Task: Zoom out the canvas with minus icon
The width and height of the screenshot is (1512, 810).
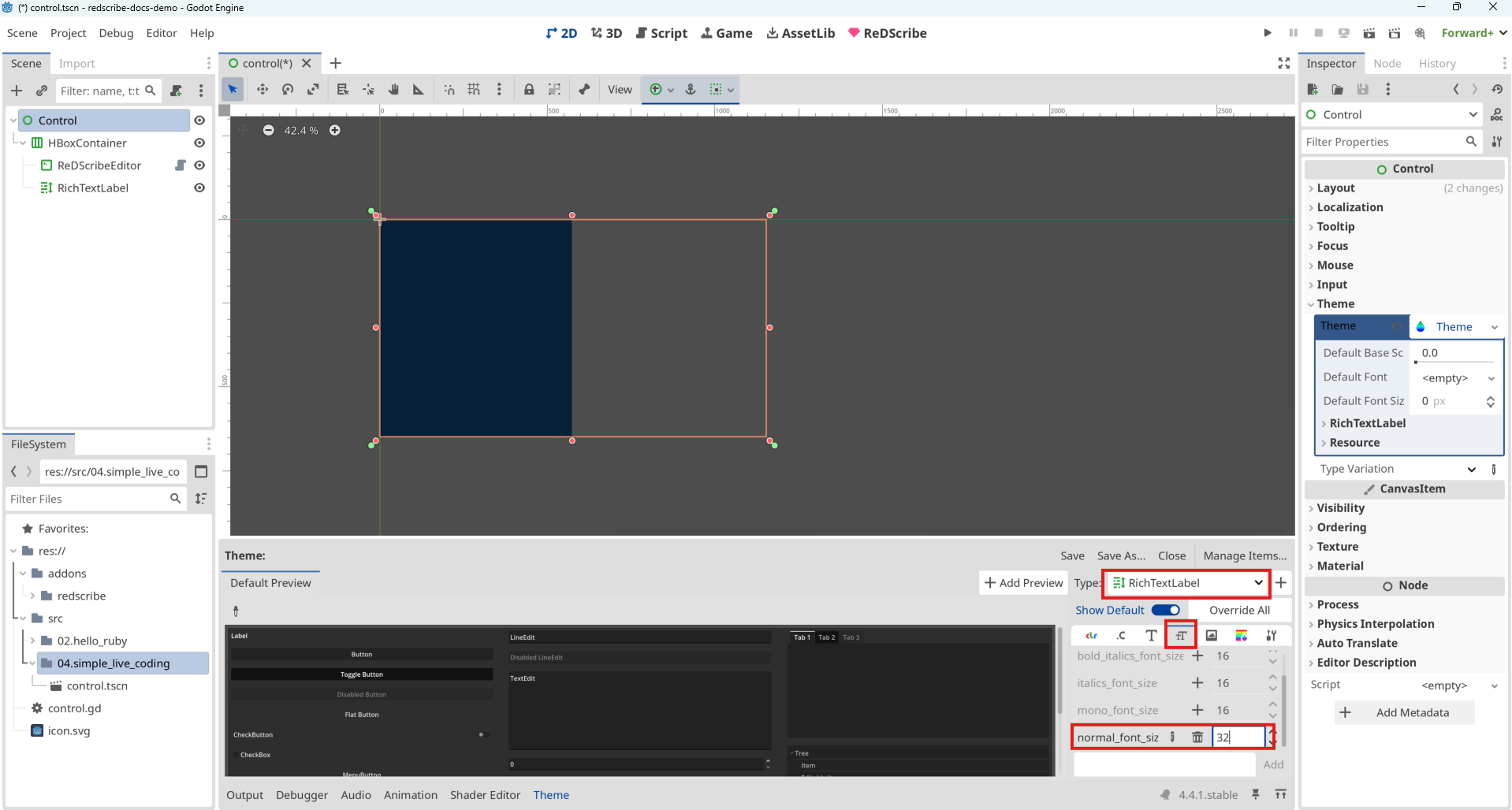Action: [269, 130]
